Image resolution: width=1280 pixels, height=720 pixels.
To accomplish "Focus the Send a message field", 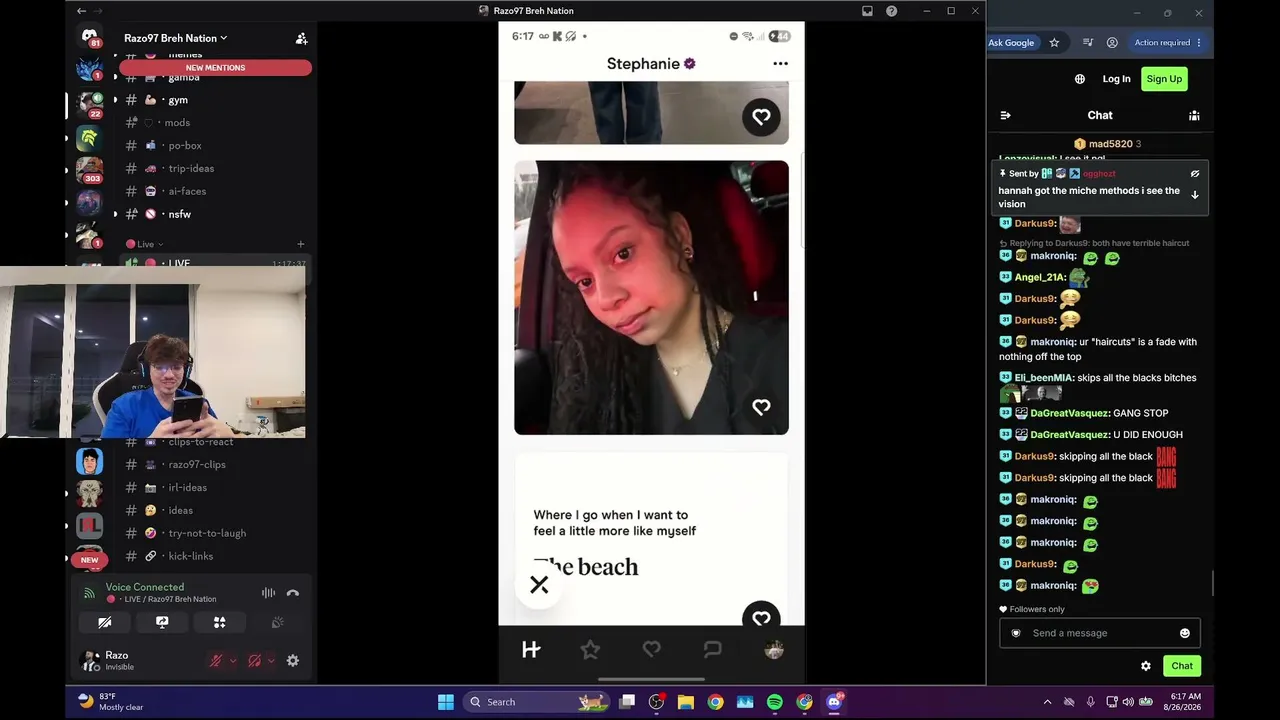I will [x=1100, y=633].
